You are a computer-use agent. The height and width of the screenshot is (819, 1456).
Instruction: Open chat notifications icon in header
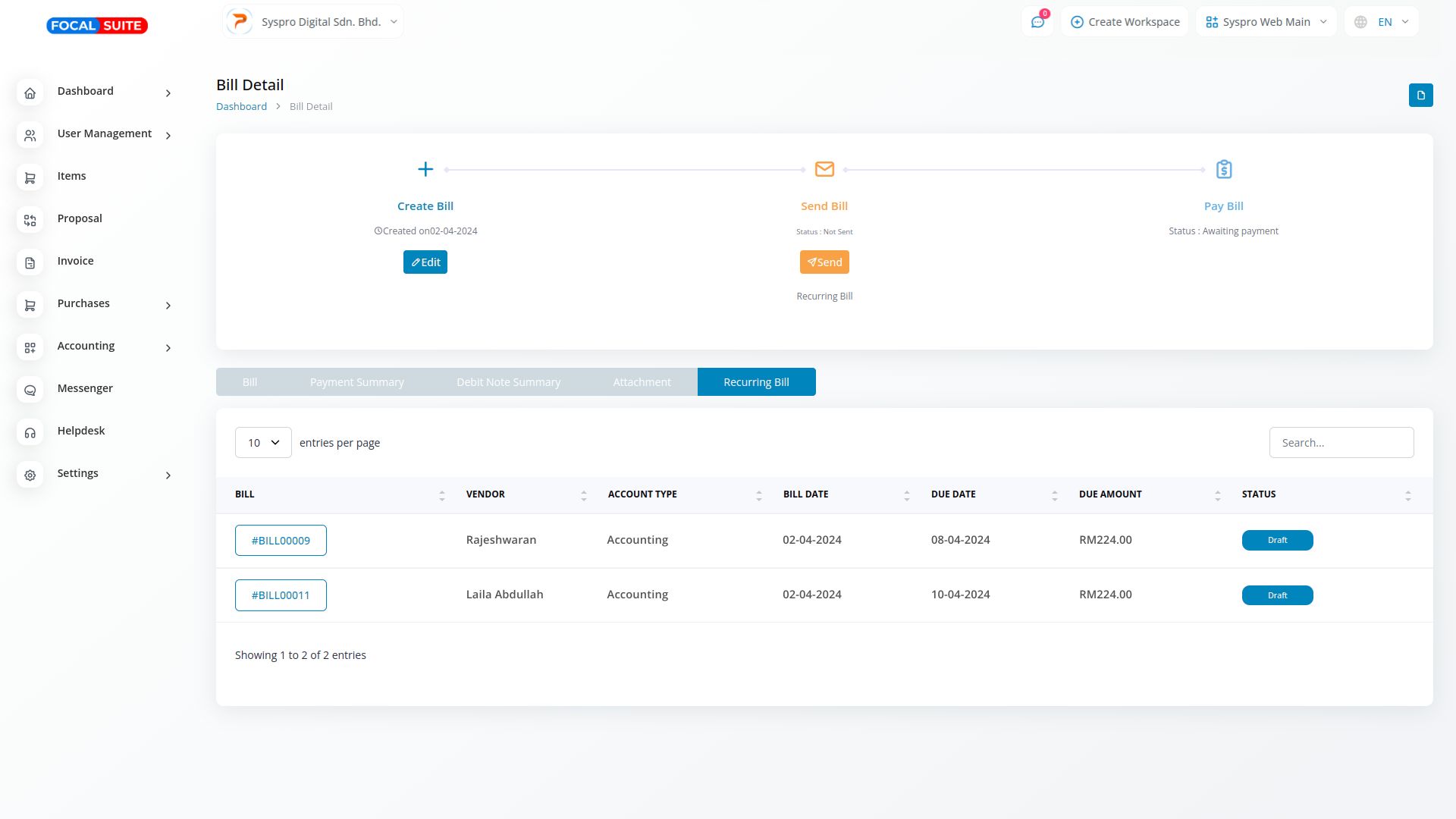click(x=1037, y=22)
